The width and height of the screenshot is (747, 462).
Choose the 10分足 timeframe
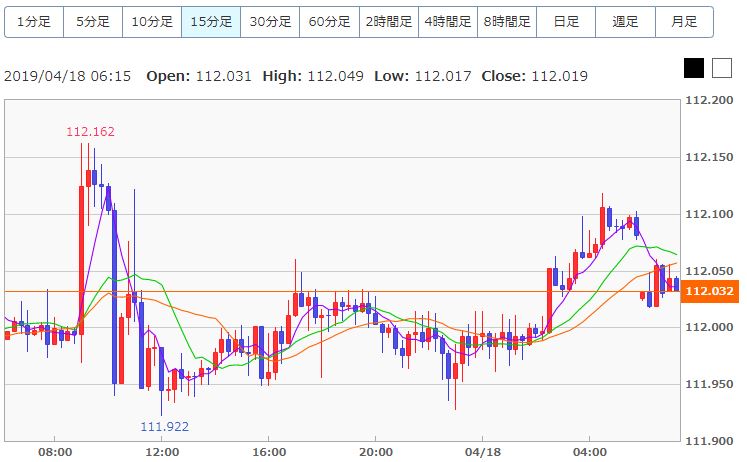coord(152,22)
